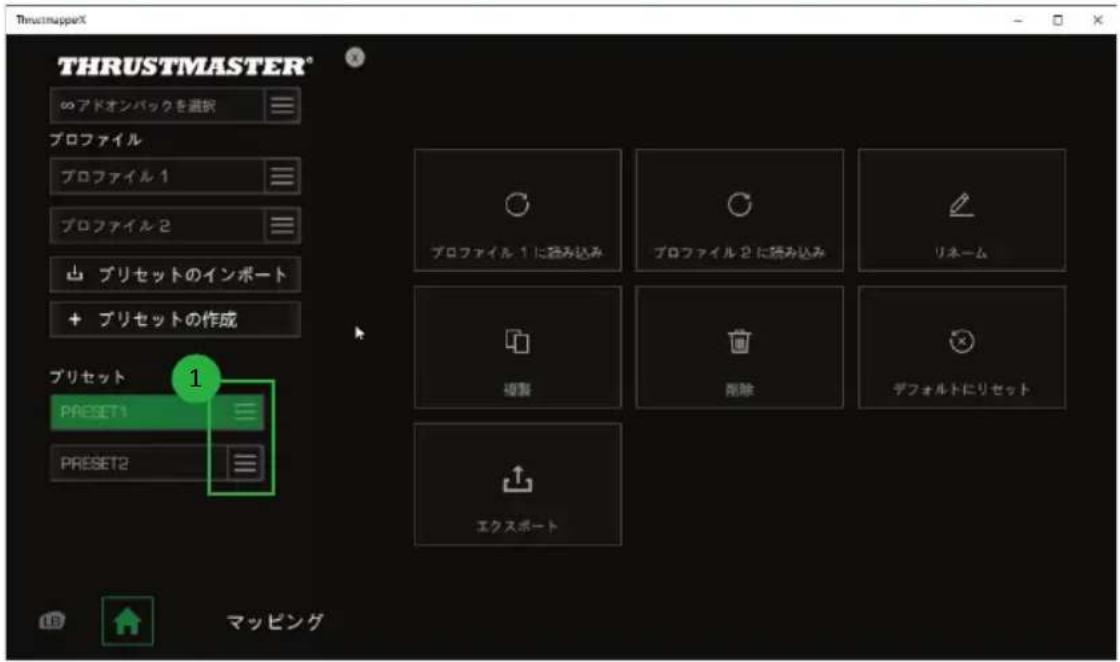Viewport: 1120px width, 662px height.
Task: Click デフォルトにリセット reset tile
Action: pyautogui.click(x=961, y=347)
